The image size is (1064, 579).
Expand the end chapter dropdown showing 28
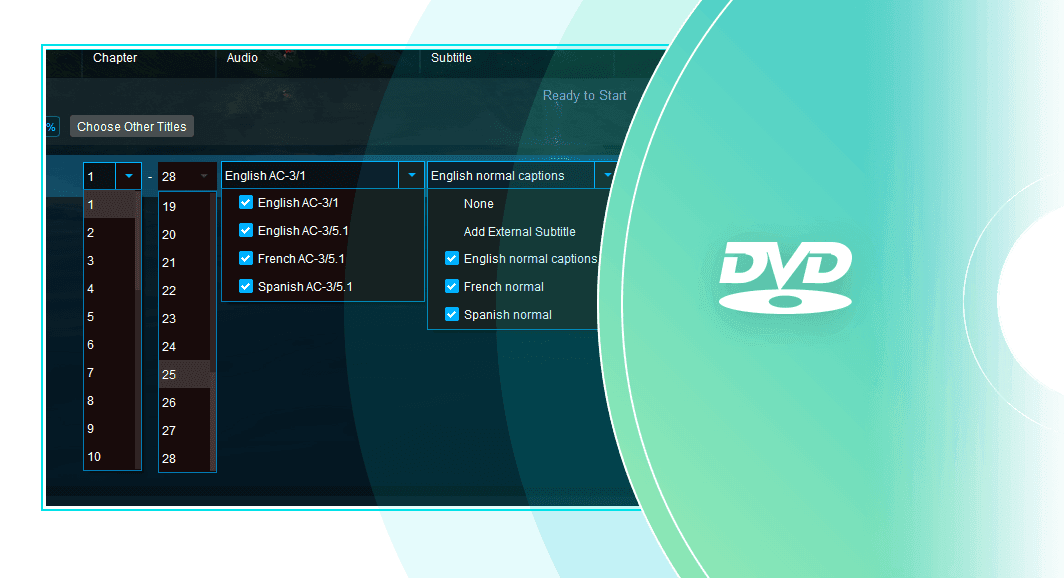point(204,176)
